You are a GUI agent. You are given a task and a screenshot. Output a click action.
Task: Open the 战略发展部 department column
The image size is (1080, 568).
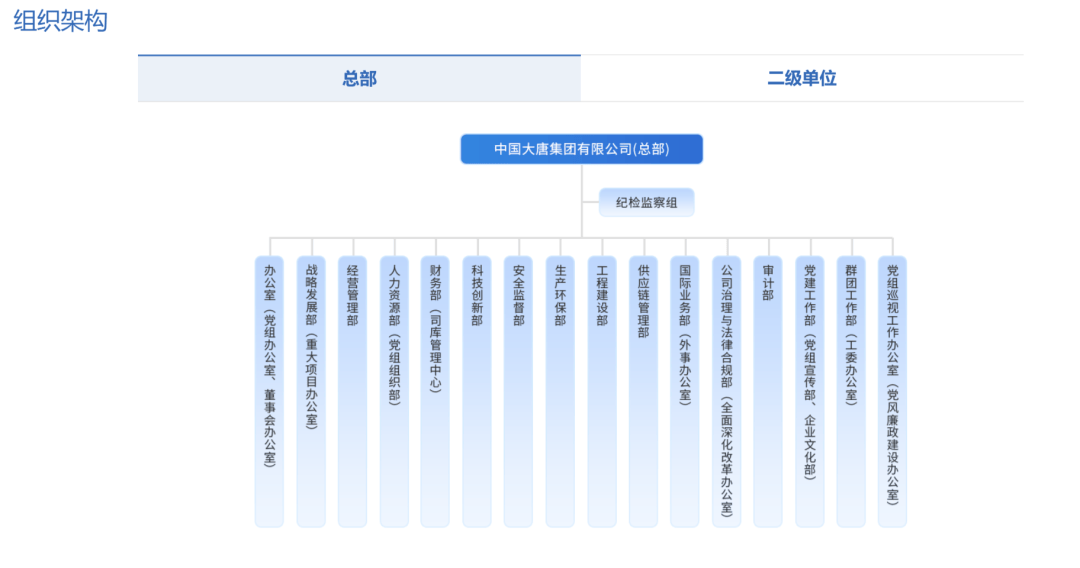(311, 392)
